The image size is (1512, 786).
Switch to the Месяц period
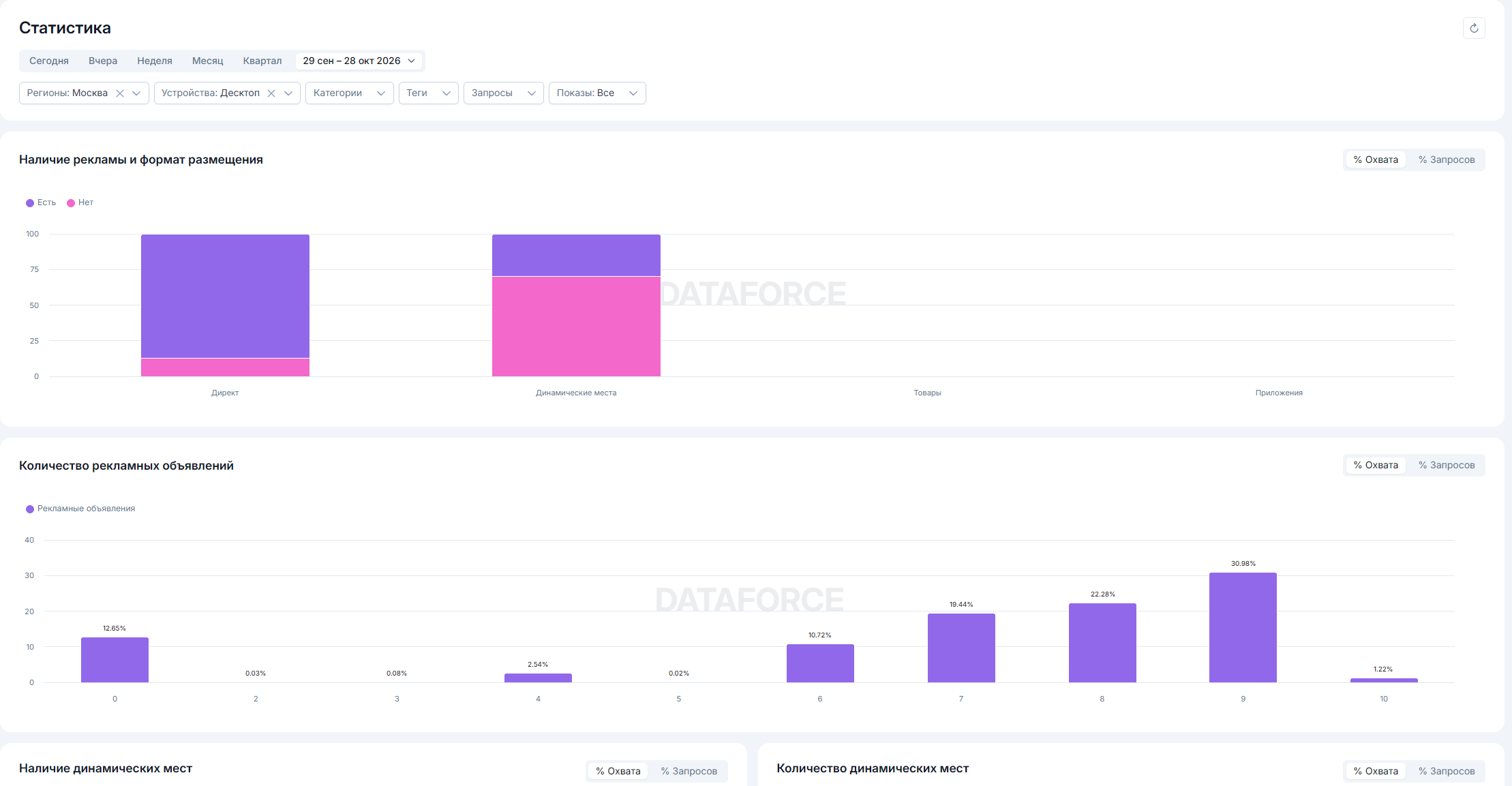pyautogui.click(x=208, y=61)
